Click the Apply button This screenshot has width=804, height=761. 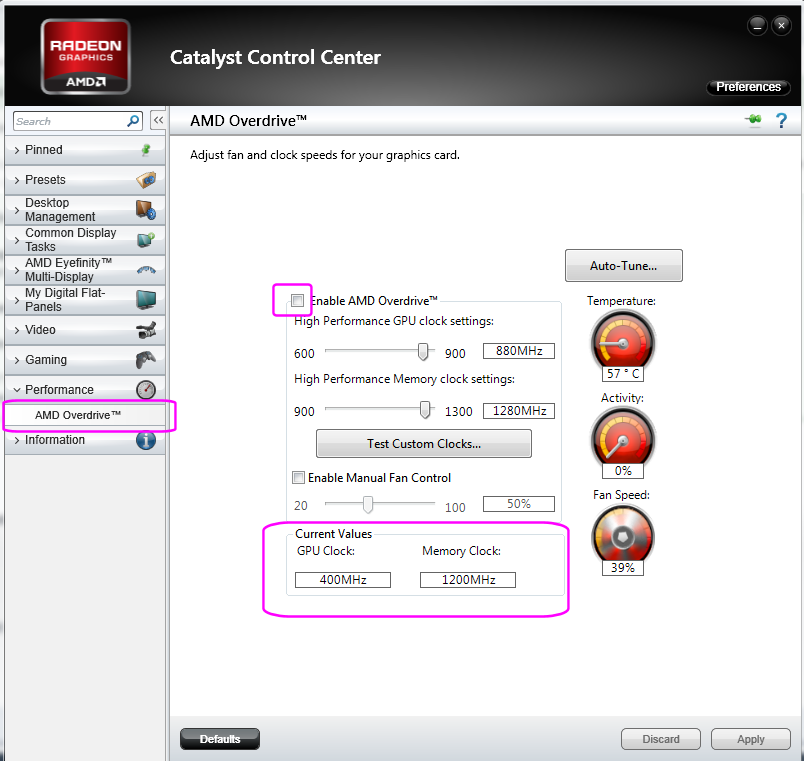tap(751, 739)
